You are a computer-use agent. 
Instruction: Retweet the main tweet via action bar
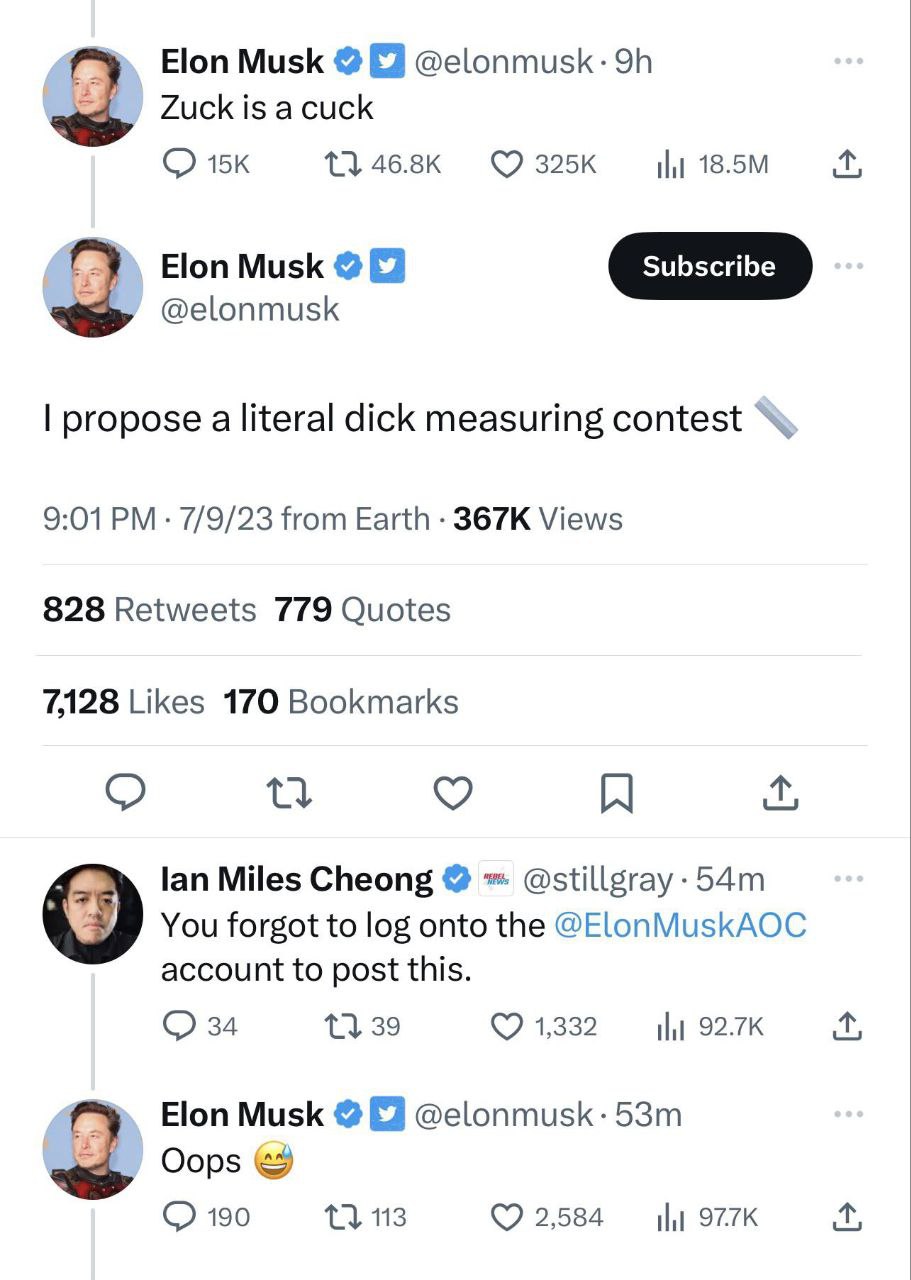(289, 794)
